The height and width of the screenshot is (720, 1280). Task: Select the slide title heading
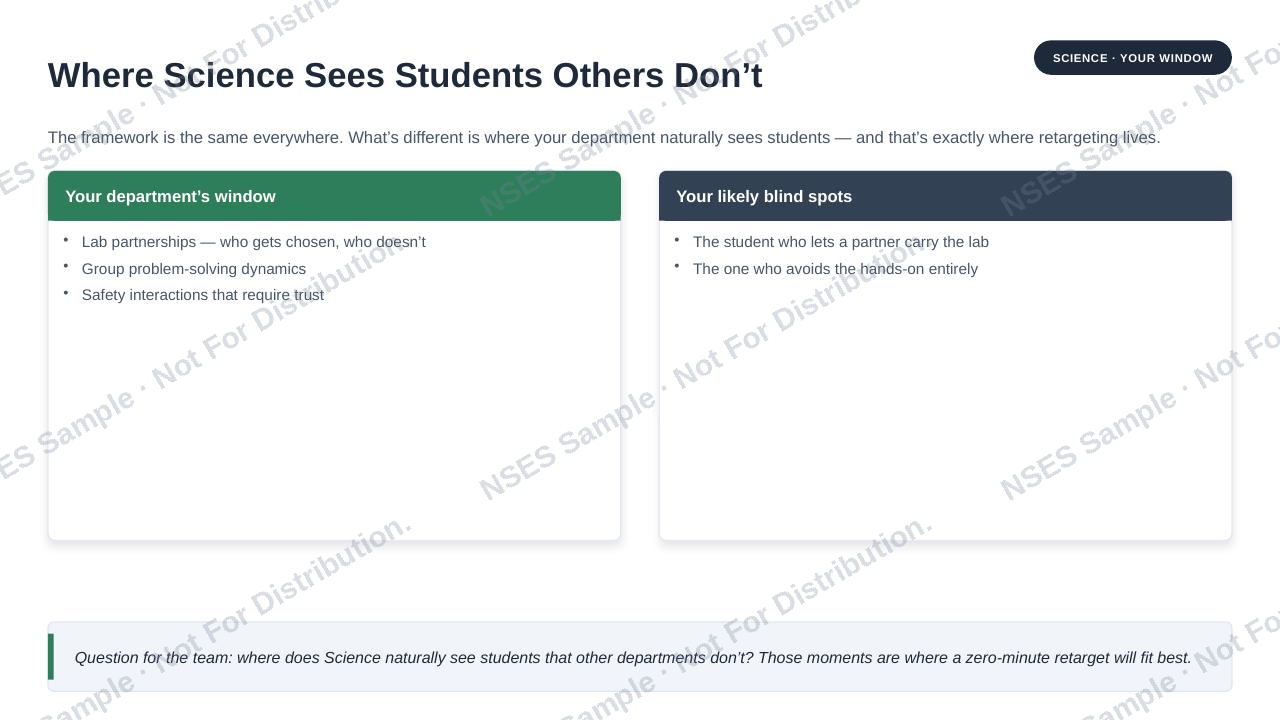(x=405, y=76)
